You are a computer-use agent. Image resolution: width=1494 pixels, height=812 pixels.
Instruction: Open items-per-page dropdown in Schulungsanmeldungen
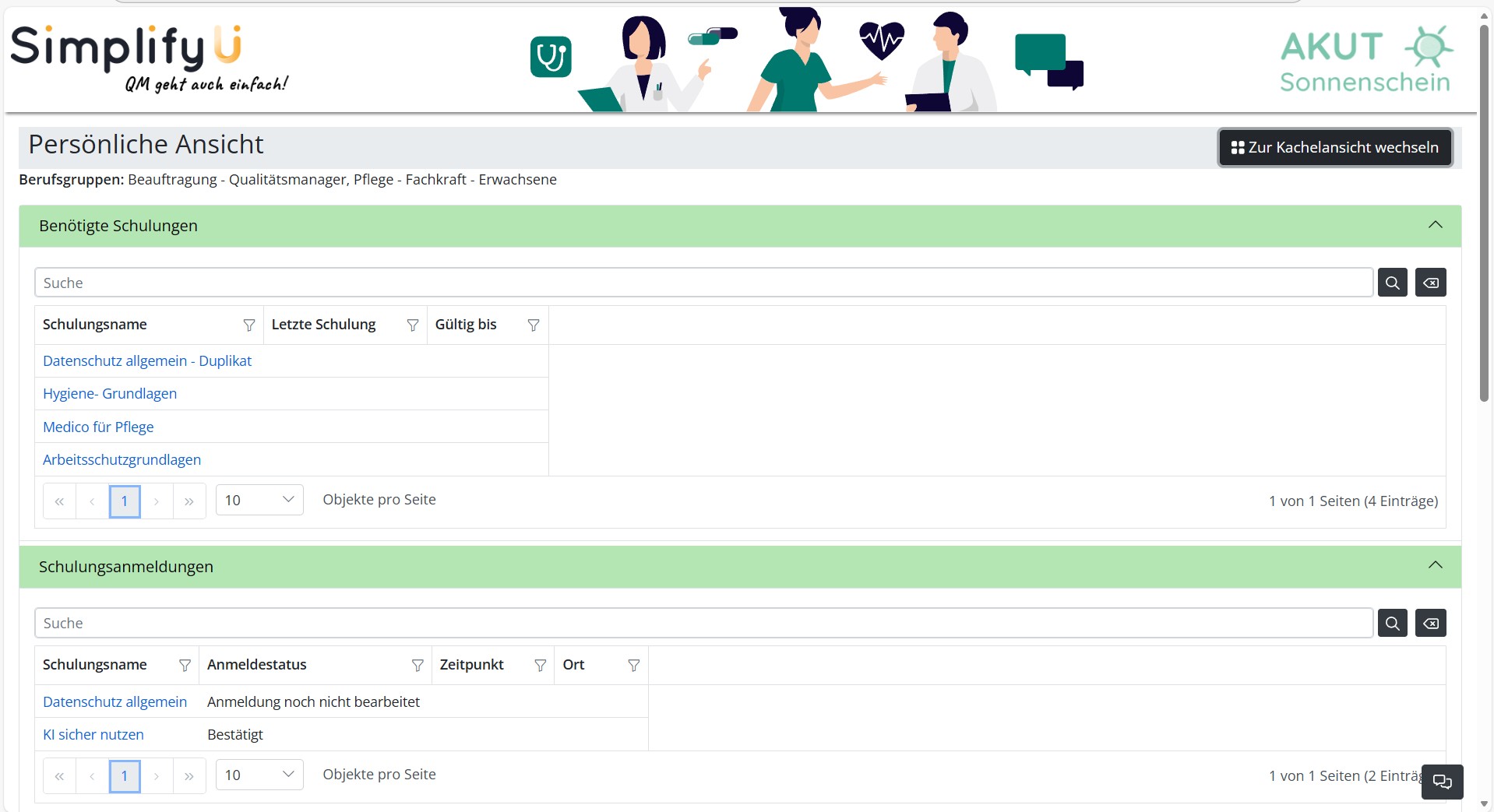click(259, 775)
